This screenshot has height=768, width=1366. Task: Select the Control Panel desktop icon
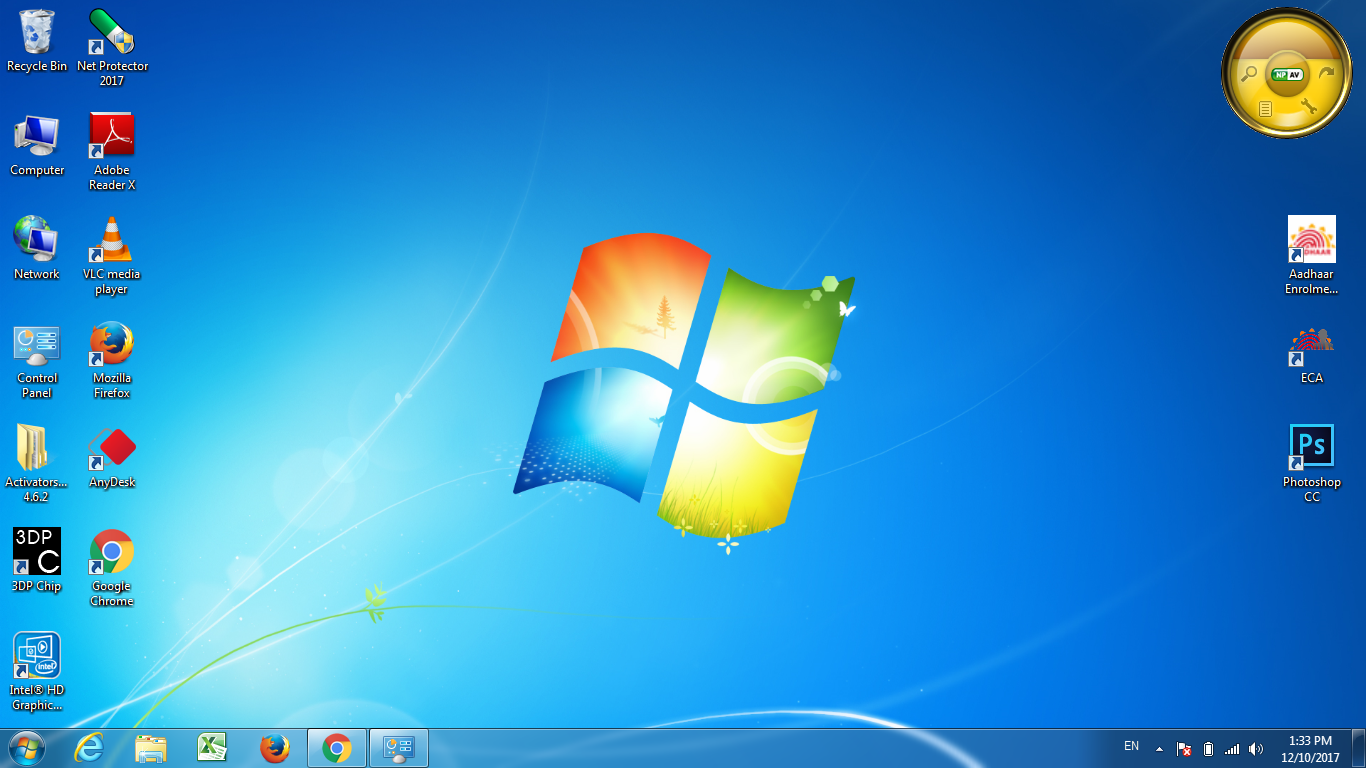pos(37,360)
